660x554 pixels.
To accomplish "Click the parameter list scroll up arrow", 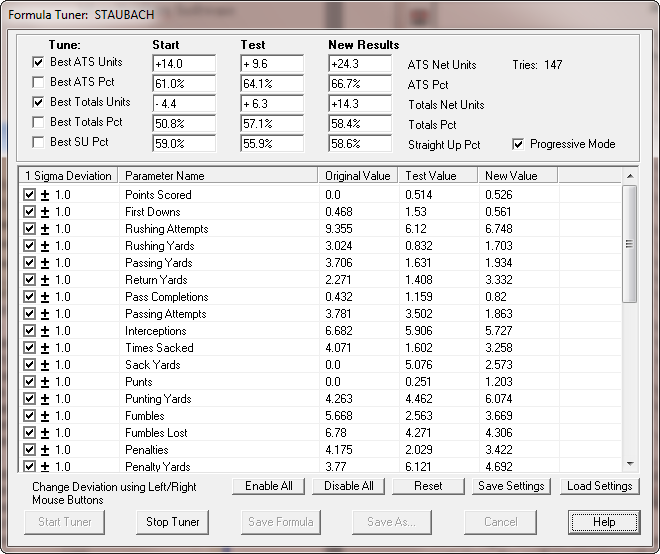I will pyautogui.click(x=630, y=176).
